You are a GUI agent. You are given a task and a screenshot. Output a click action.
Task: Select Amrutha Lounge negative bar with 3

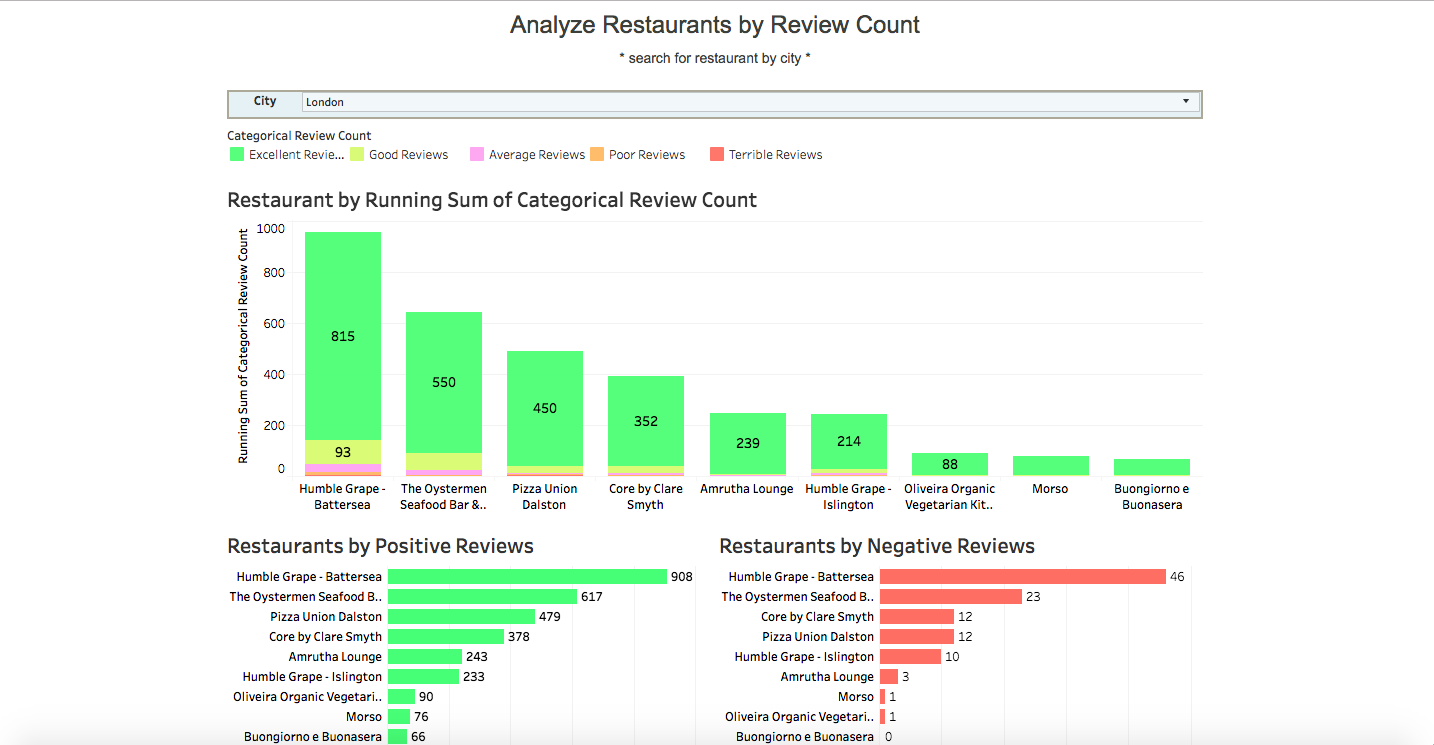pyautogui.click(x=889, y=677)
